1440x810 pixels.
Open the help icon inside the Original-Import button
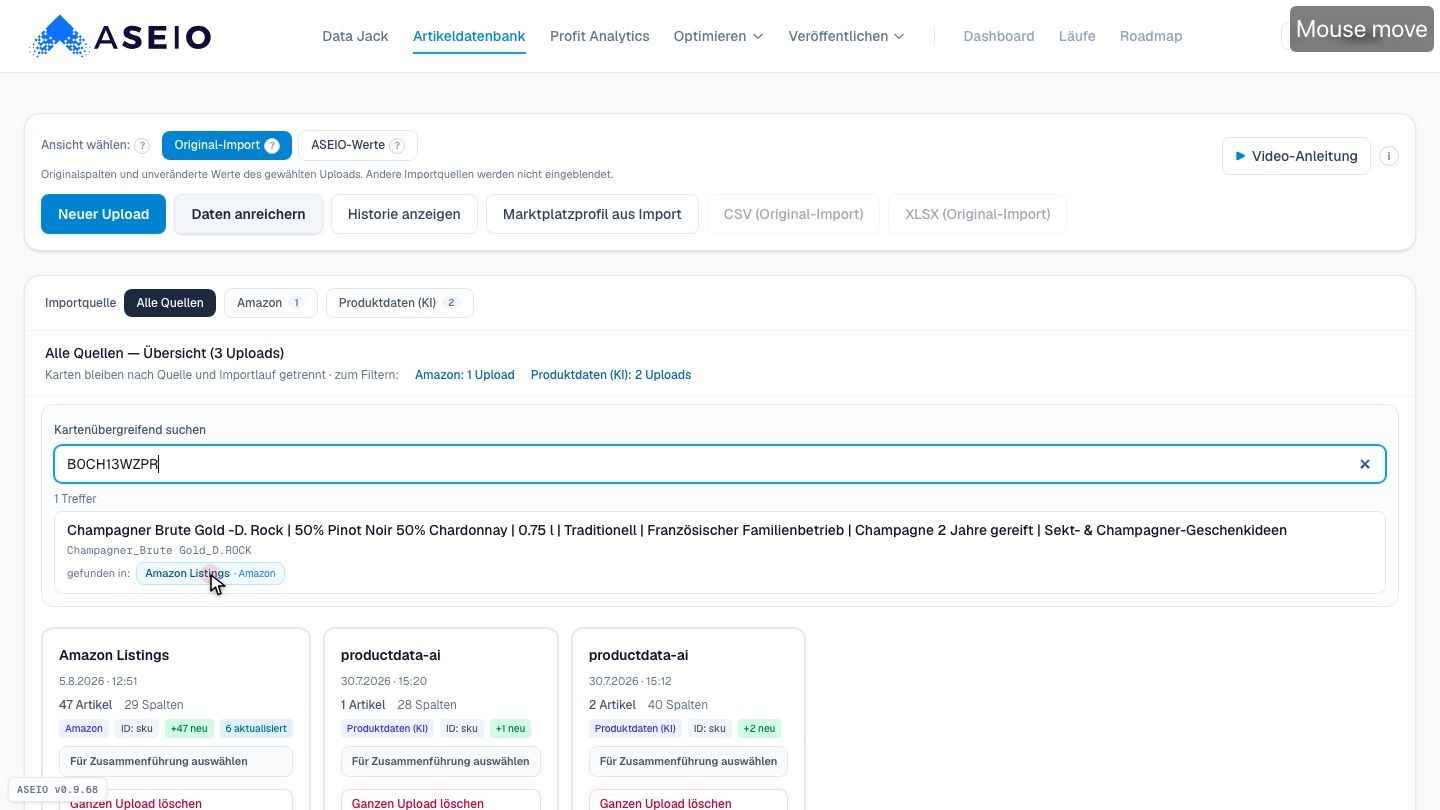pos(272,146)
